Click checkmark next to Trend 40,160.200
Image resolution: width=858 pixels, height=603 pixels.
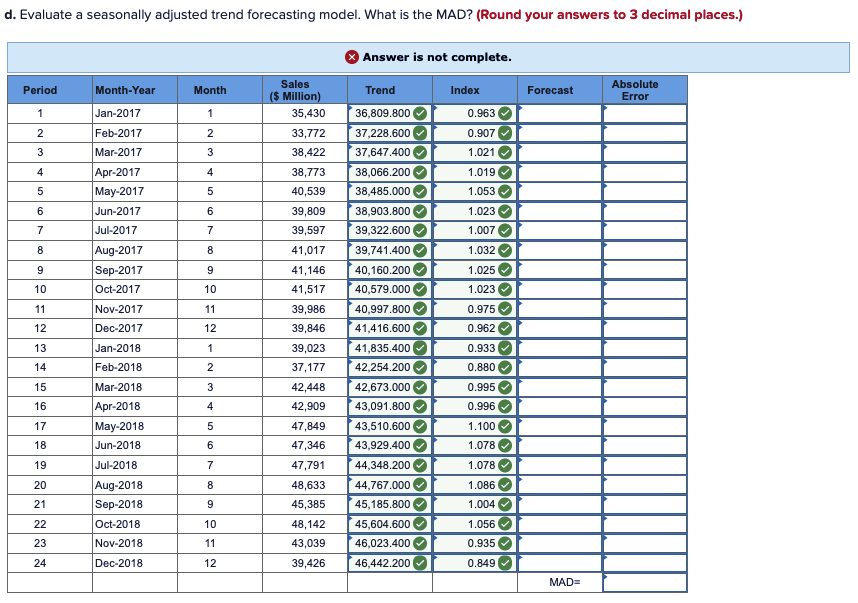(x=421, y=269)
